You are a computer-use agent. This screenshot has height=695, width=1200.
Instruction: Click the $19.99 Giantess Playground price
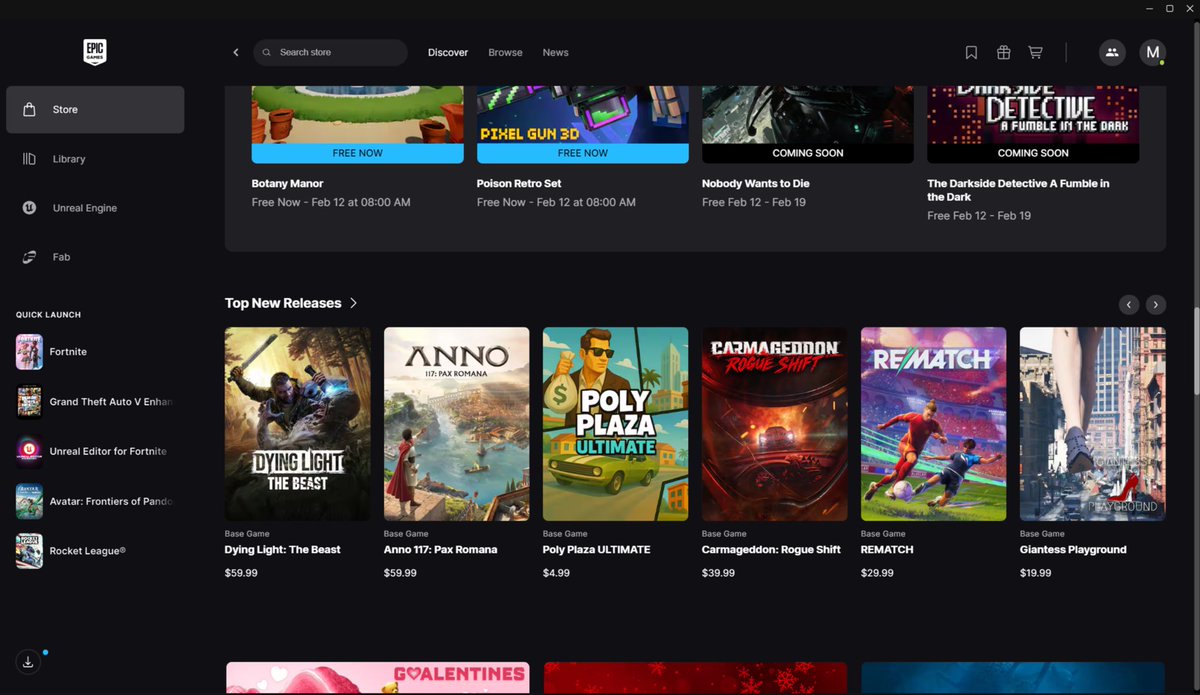1036,574
